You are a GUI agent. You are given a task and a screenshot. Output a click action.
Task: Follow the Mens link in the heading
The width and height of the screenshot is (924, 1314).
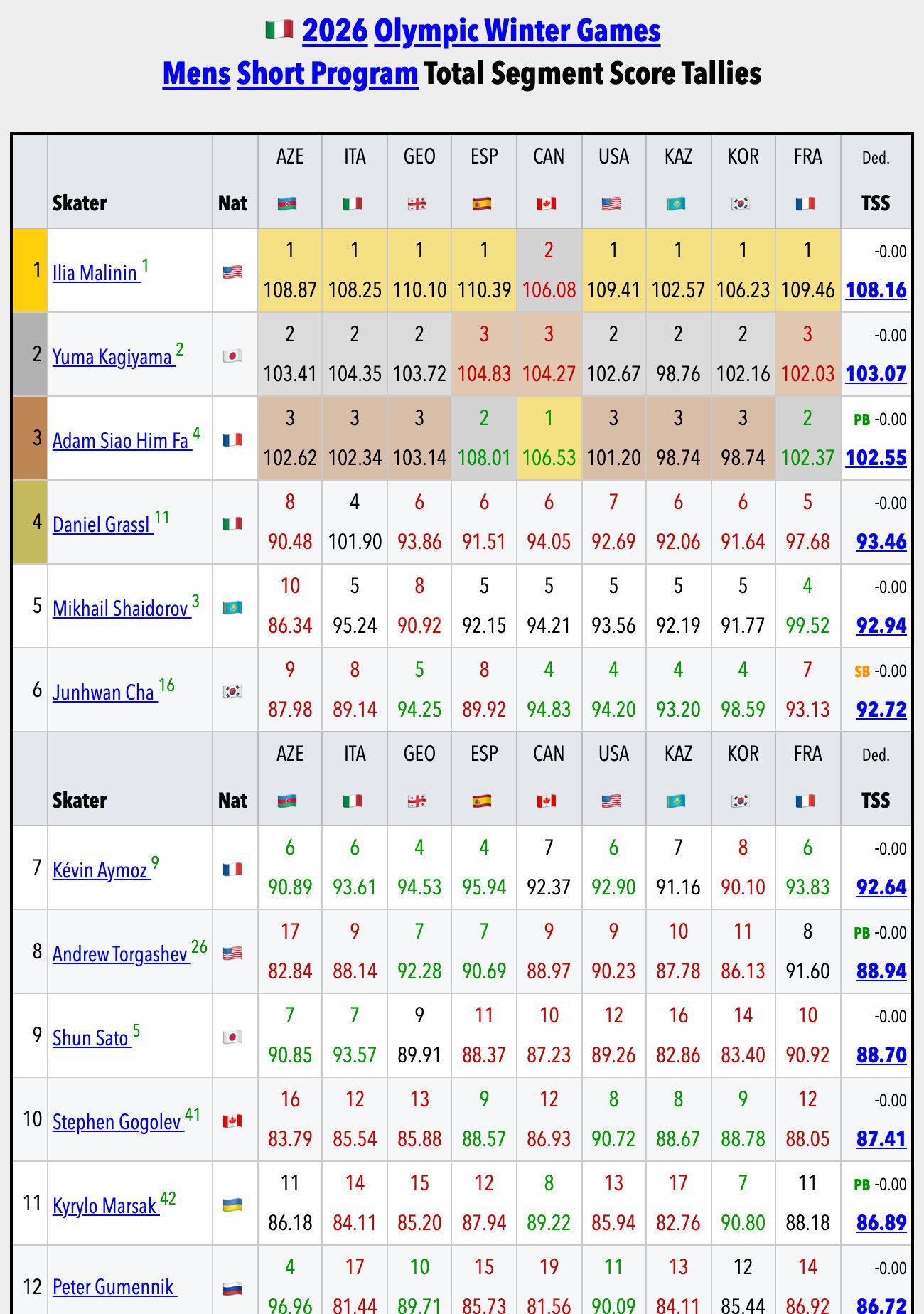(196, 73)
